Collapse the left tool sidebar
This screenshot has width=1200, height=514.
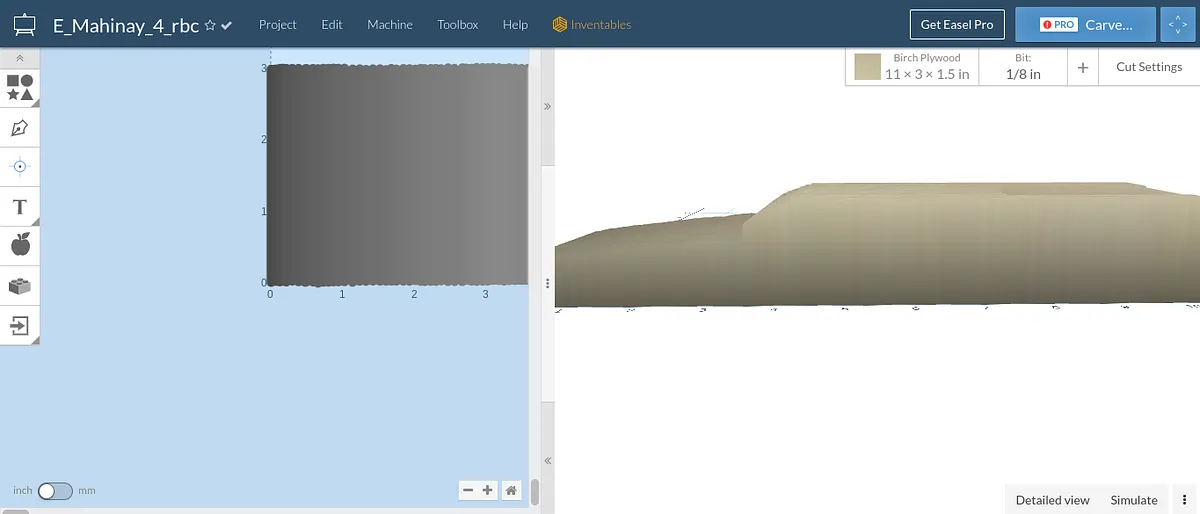(x=20, y=59)
